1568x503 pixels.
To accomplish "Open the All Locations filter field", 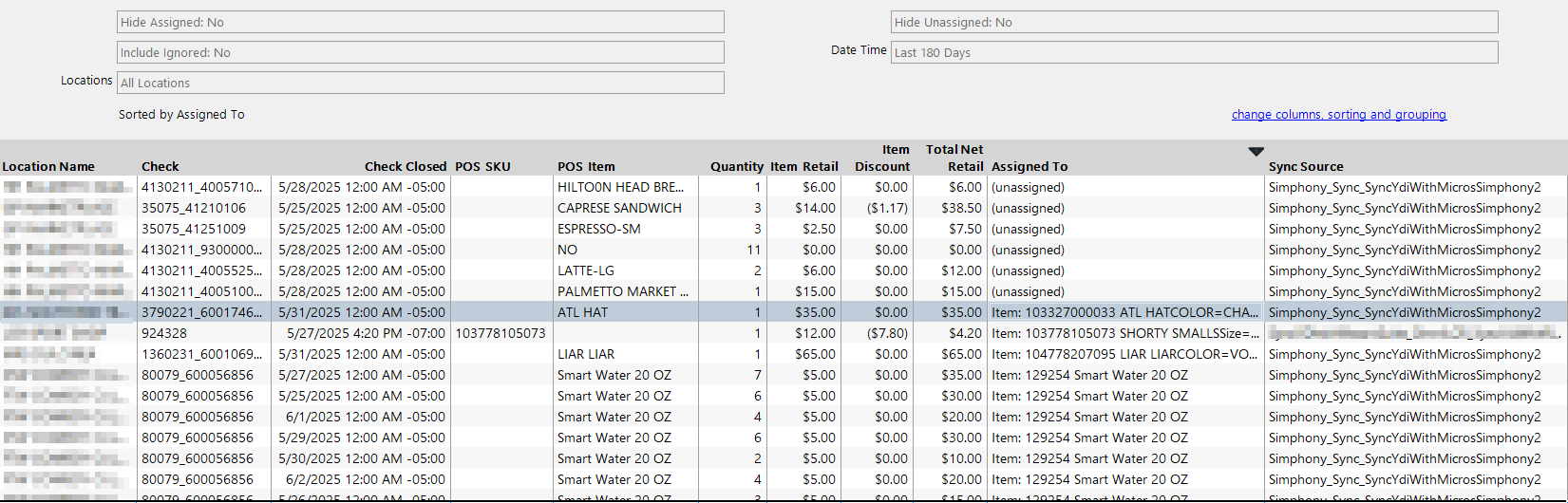I will click(x=420, y=84).
